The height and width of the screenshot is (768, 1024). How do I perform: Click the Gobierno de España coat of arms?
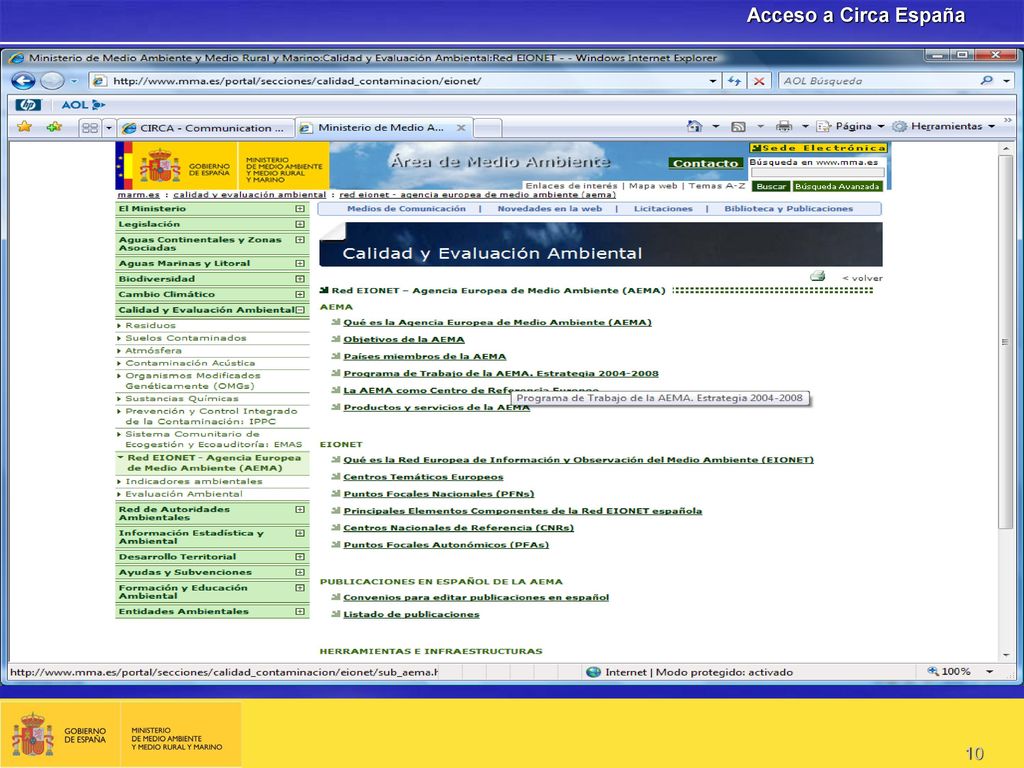[159, 165]
